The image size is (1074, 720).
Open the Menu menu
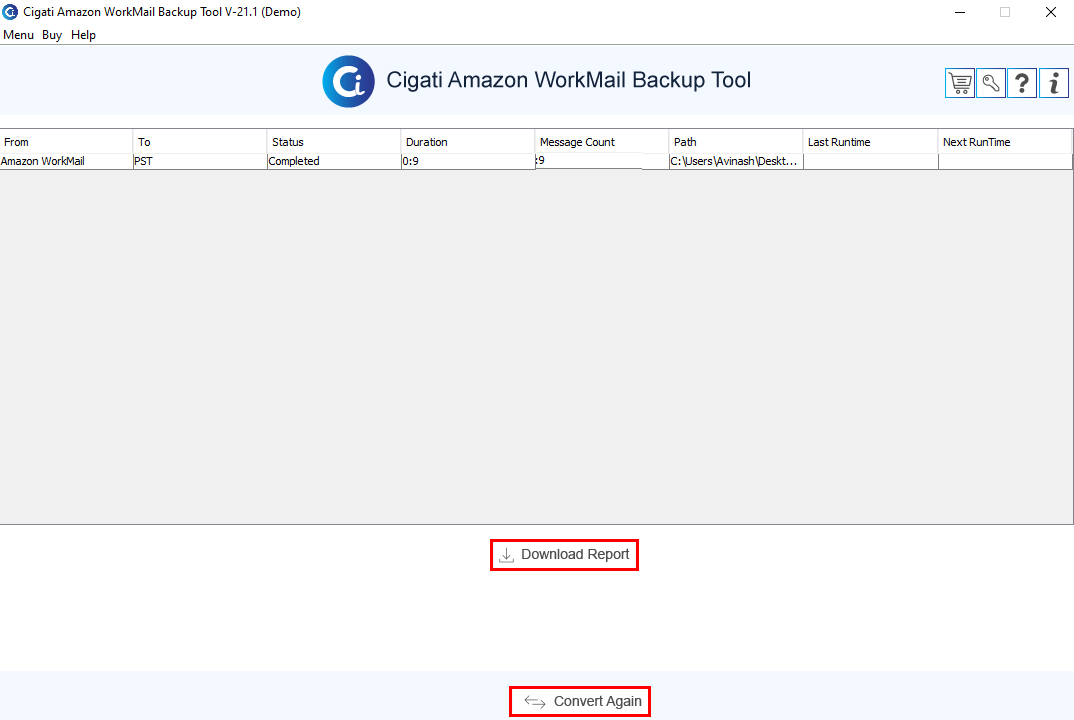[18, 35]
